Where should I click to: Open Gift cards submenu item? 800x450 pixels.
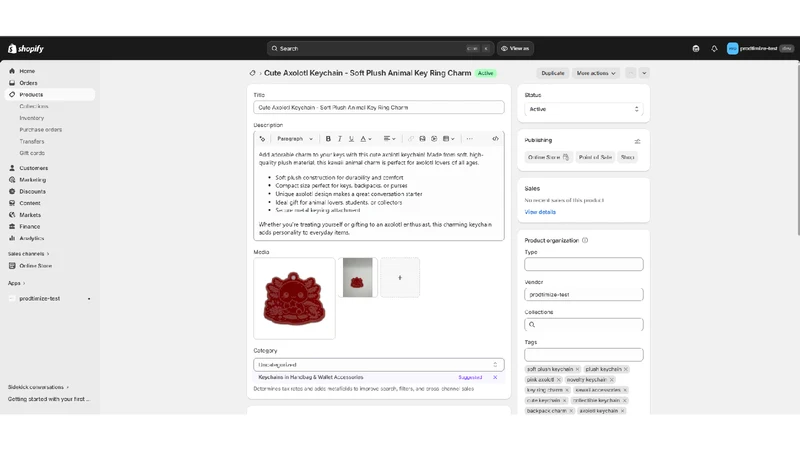pos(32,153)
